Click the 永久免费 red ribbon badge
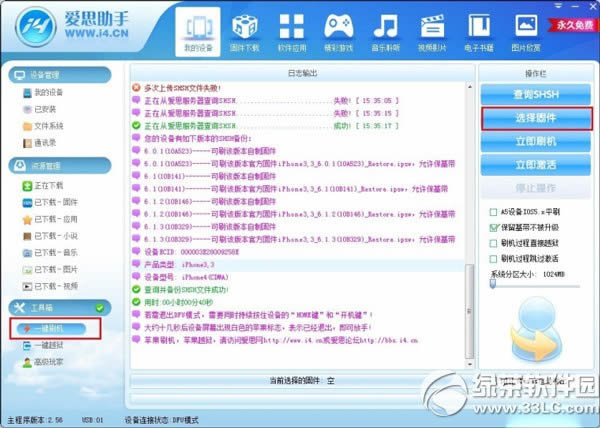This screenshot has height=428, width=600. click(574, 25)
